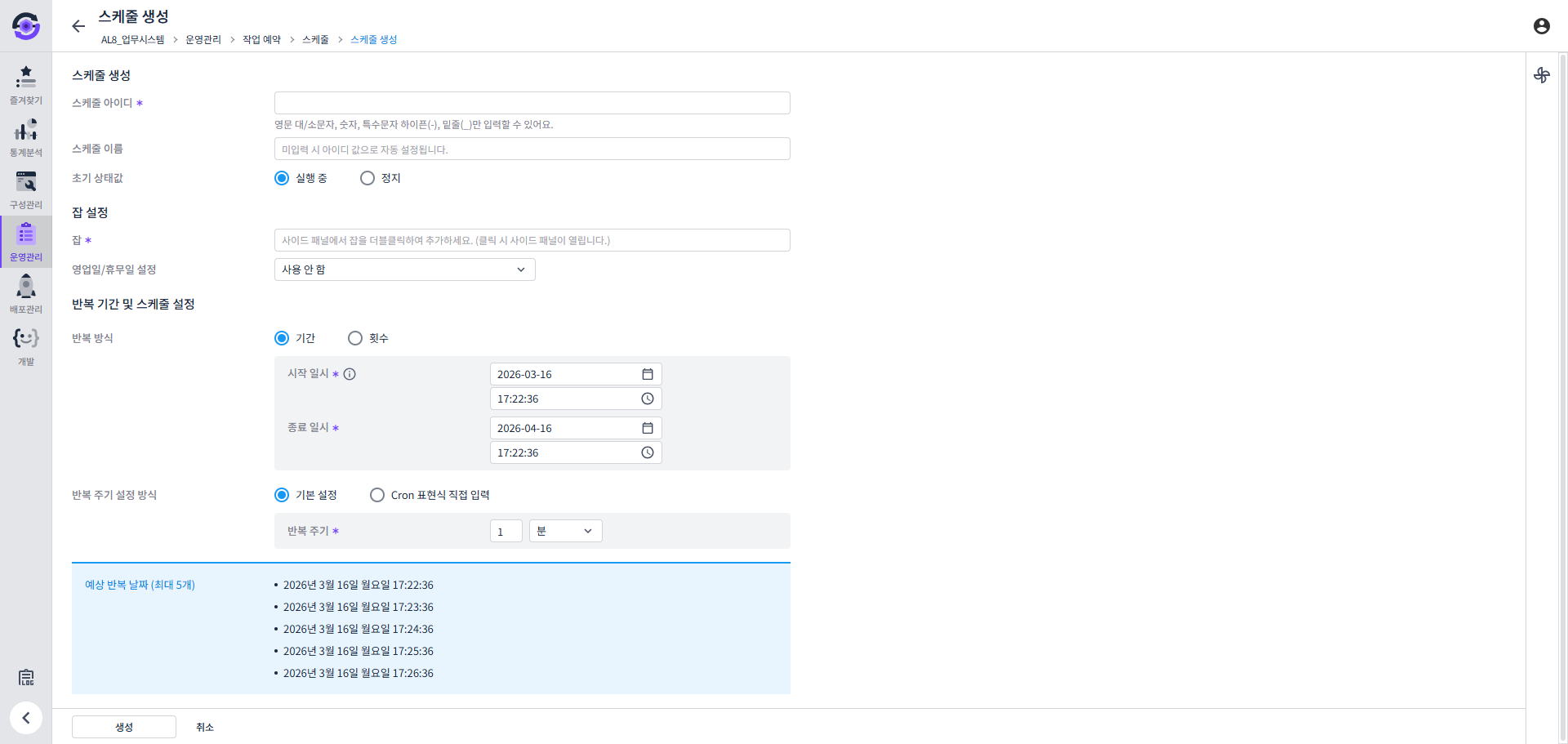Focus the 스케줄 이름 input field
This screenshot has height=744, width=1568.
pos(532,149)
